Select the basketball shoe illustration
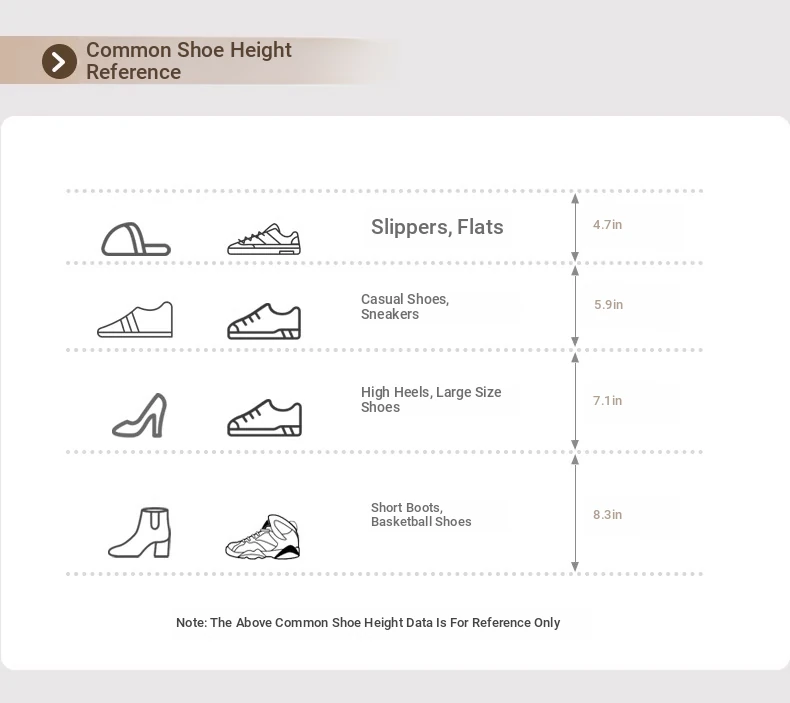 [x=262, y=537]
